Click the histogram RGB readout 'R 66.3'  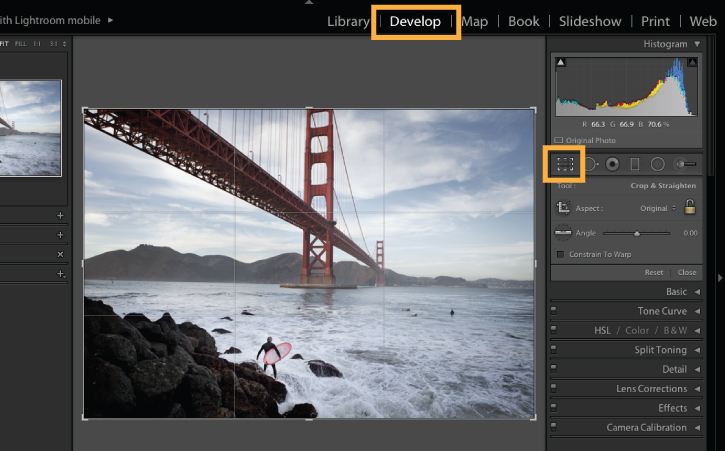point(594,124)
